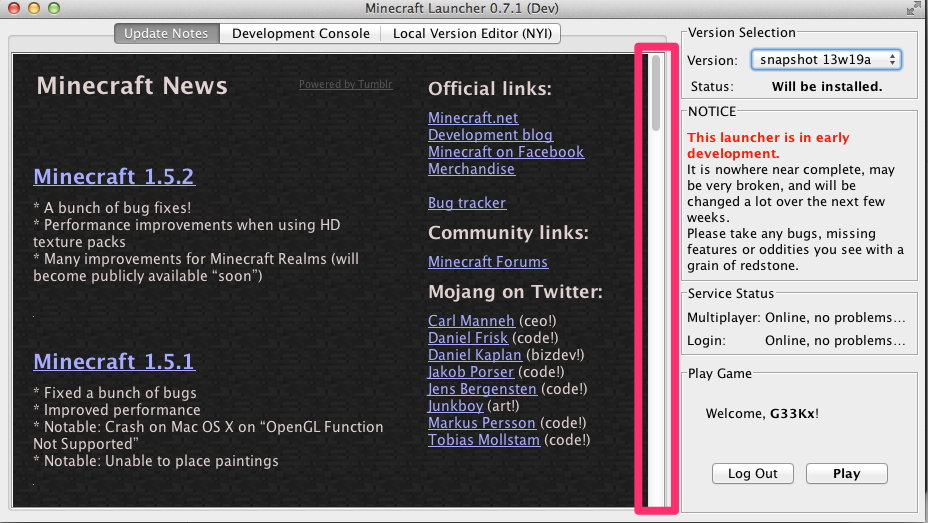Click the 'Mojang on Twitter:' heading
Image resolution: width=928 pixels, height=523 pixels.
[515, 292]
